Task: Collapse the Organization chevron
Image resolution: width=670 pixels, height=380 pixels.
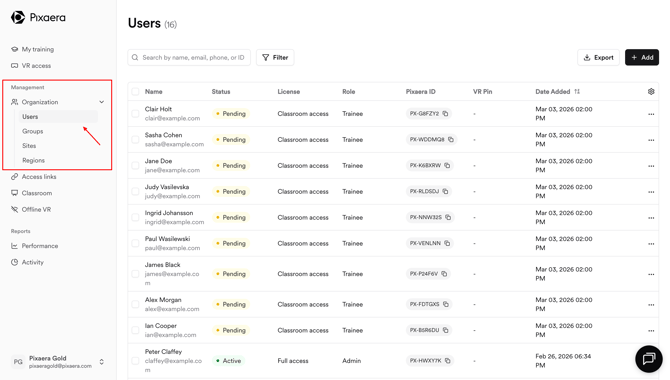Action: coord(102,102)
